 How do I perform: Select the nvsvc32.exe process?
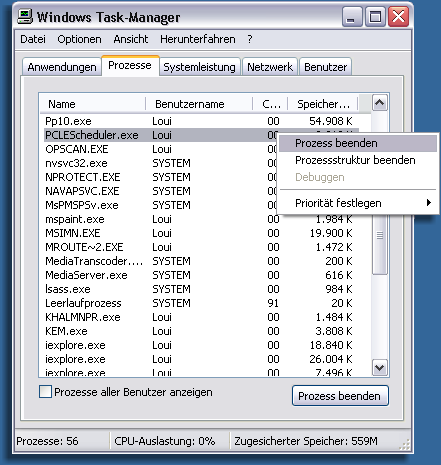(x=160, y=163)
